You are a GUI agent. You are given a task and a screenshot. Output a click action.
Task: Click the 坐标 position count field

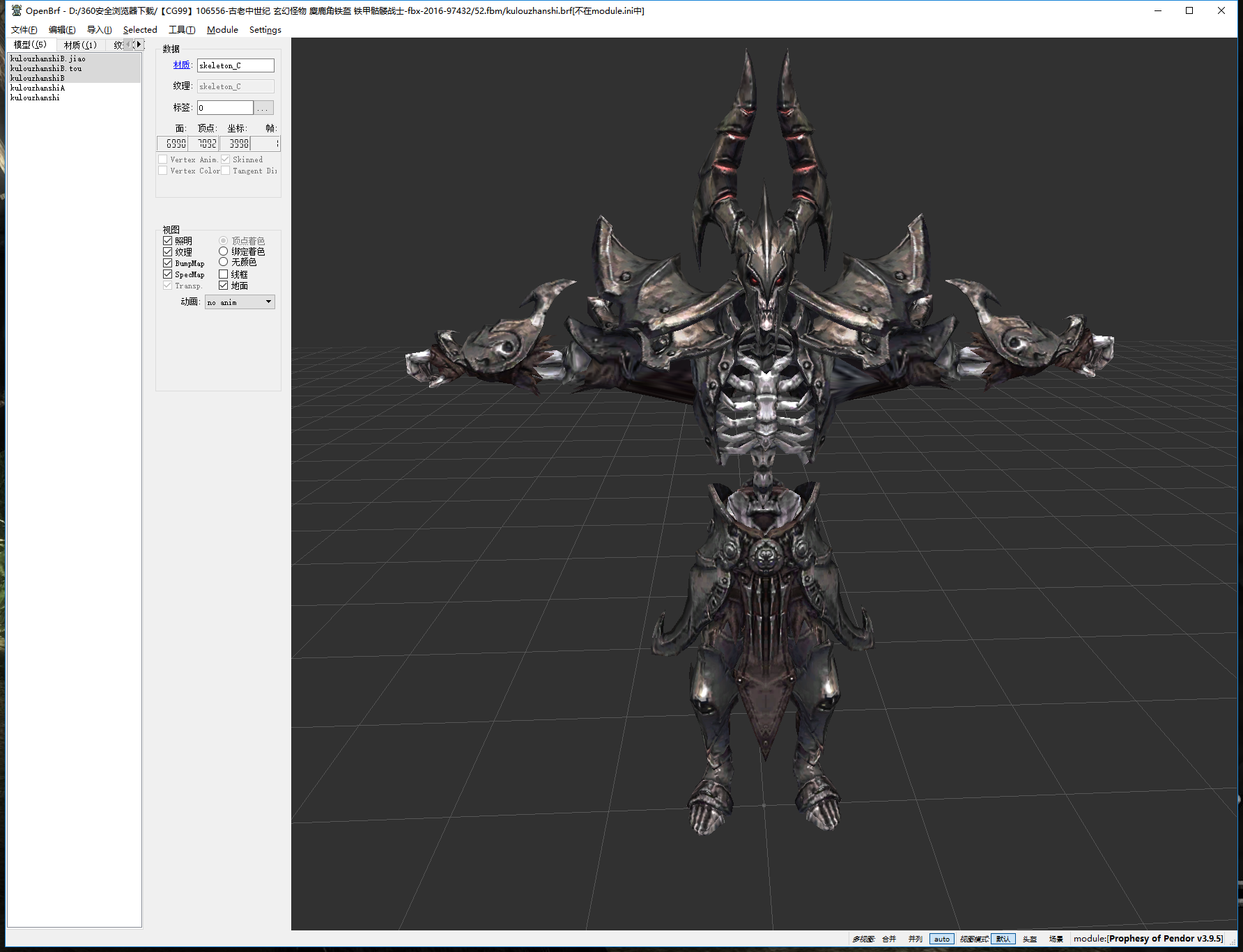(x=235, y=143)
